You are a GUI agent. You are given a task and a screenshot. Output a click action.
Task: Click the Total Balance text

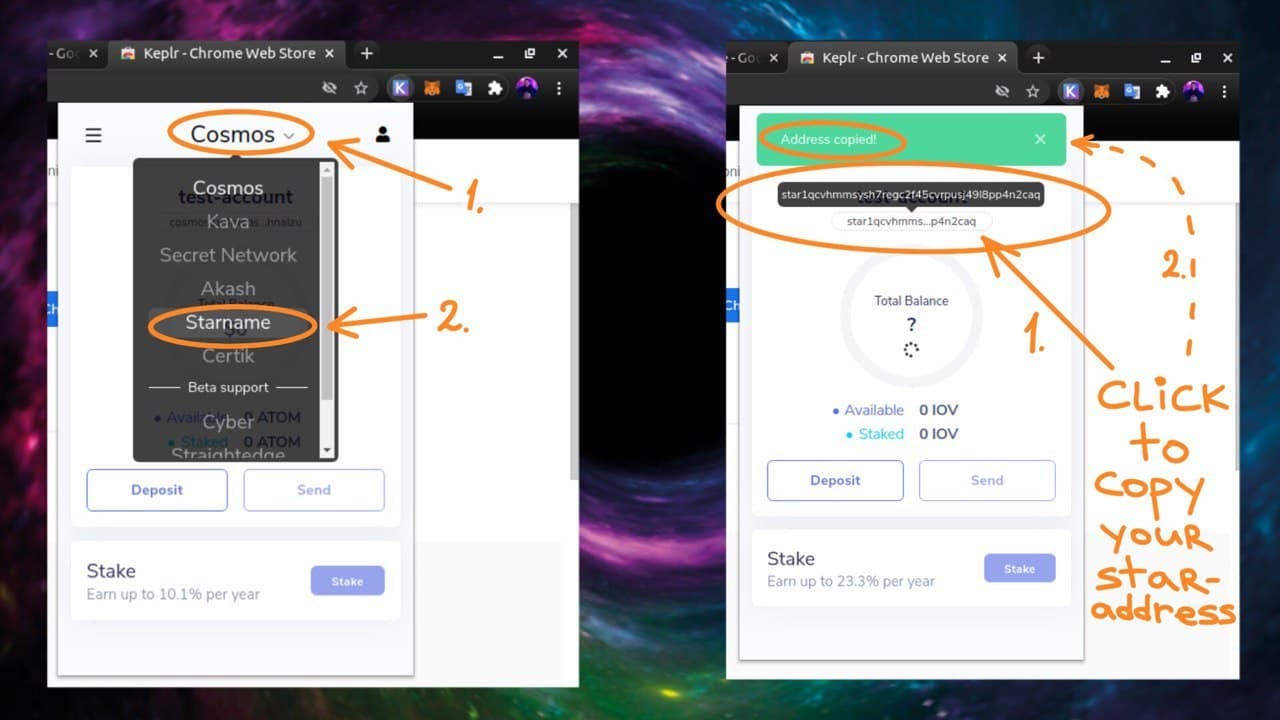pos(911,300)
